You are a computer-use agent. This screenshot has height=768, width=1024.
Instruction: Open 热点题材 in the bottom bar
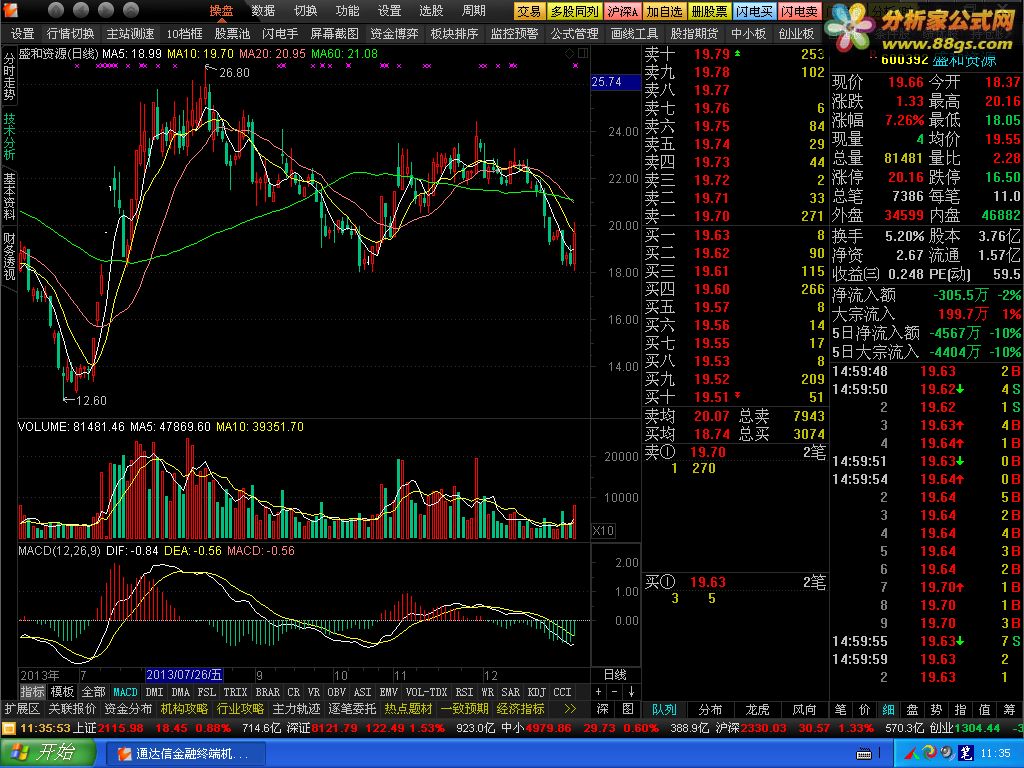click(x=408, y=709)
